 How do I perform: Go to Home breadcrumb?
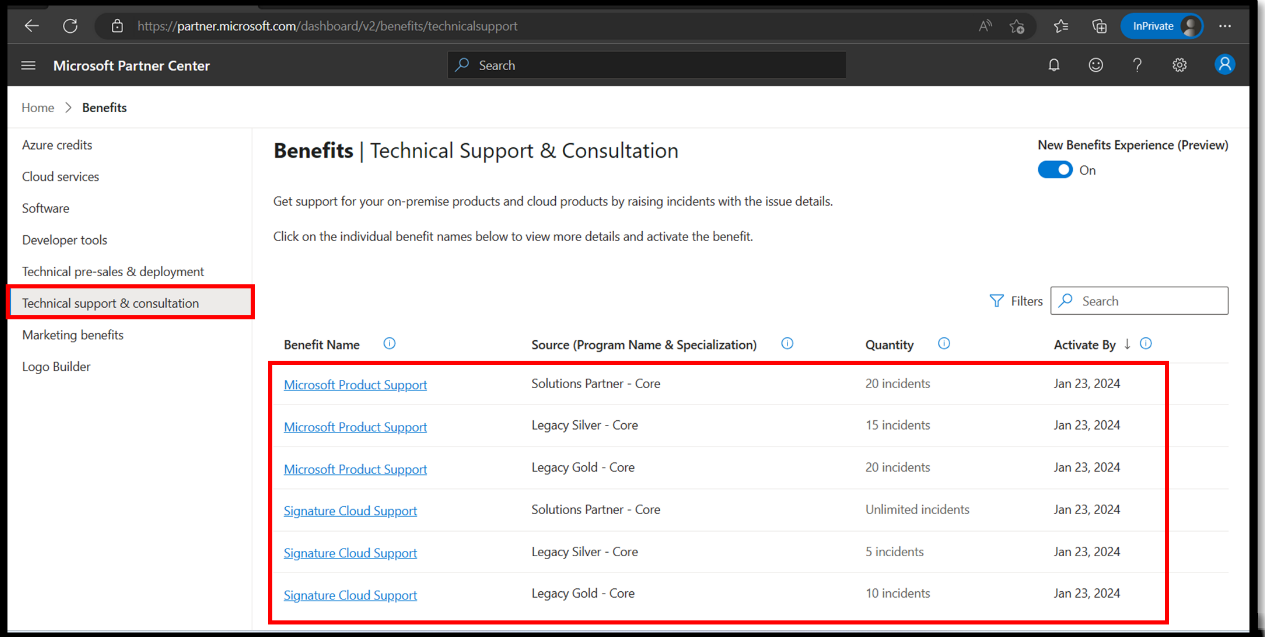38,107
